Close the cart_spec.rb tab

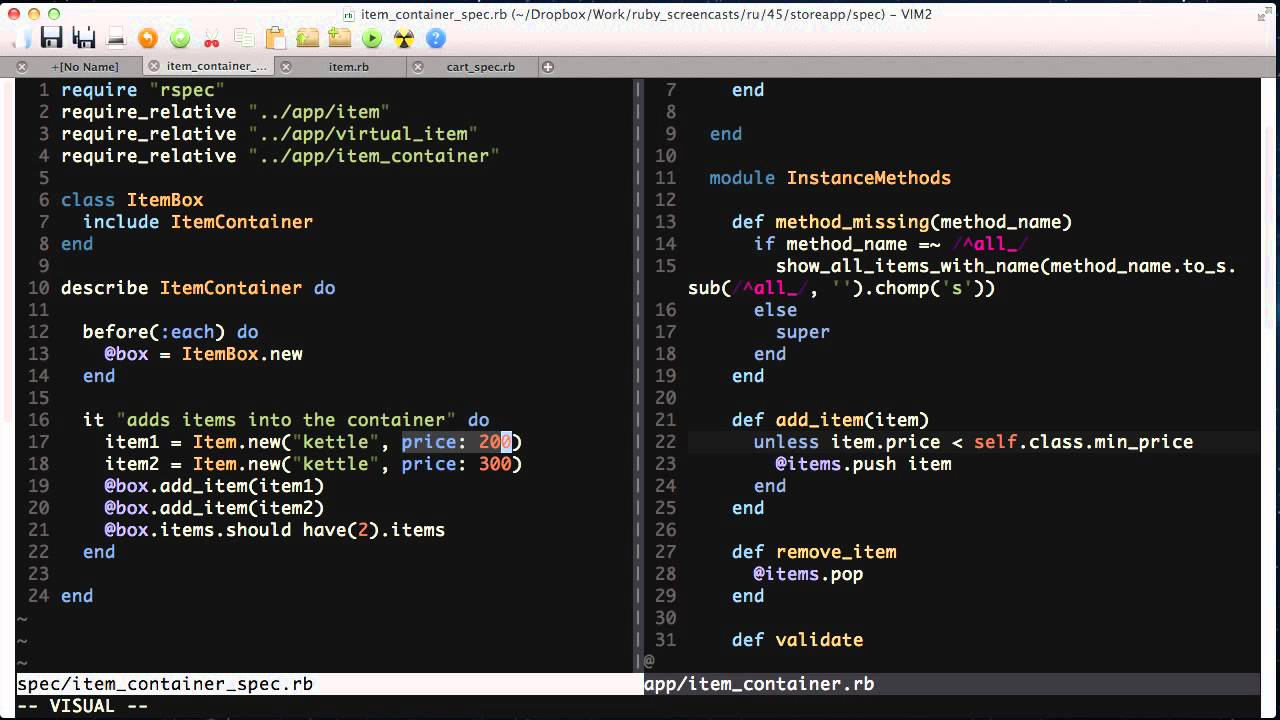pyautogui.click(x=418, y=67)
